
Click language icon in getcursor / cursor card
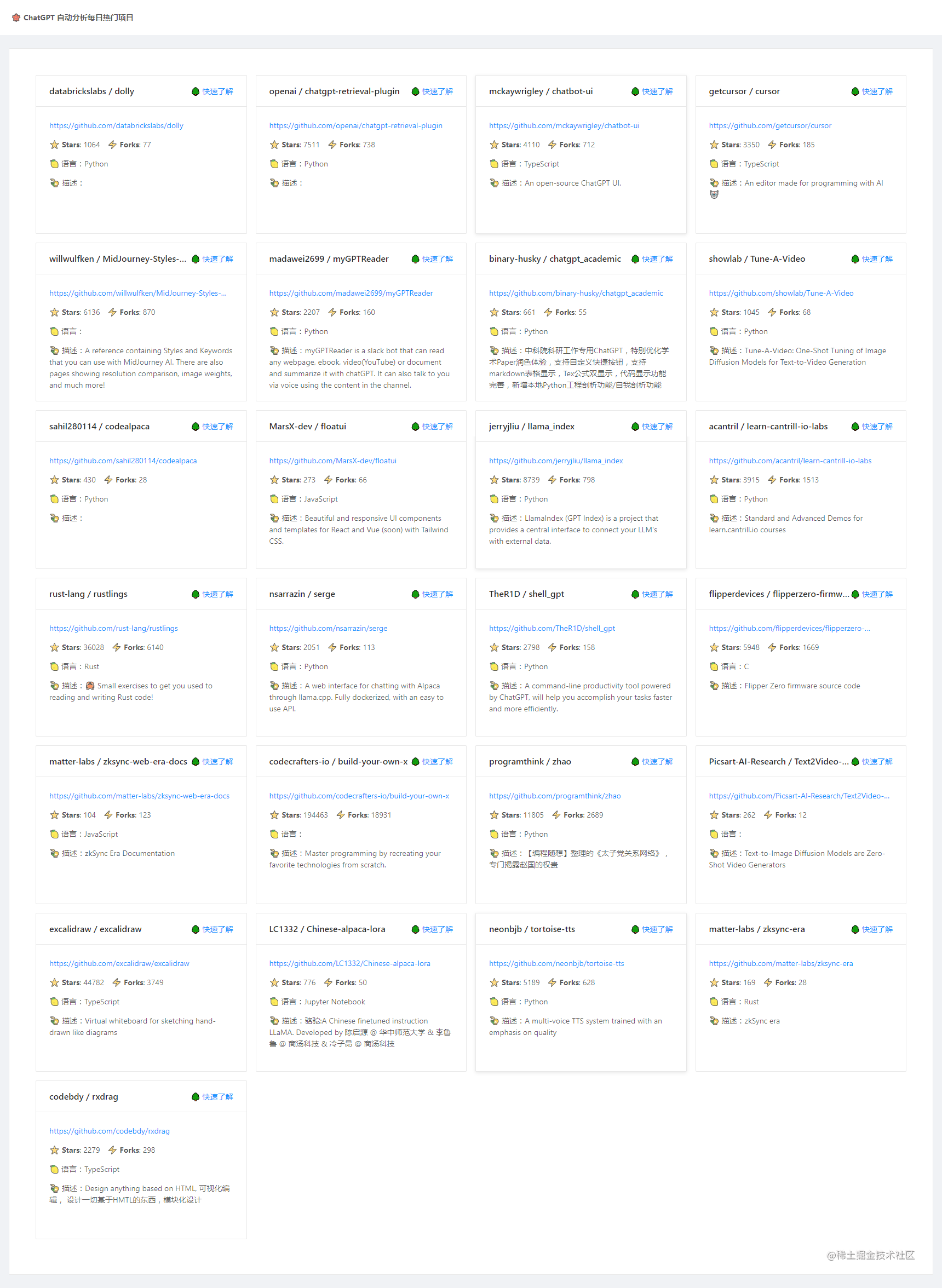tap(714, 164)
